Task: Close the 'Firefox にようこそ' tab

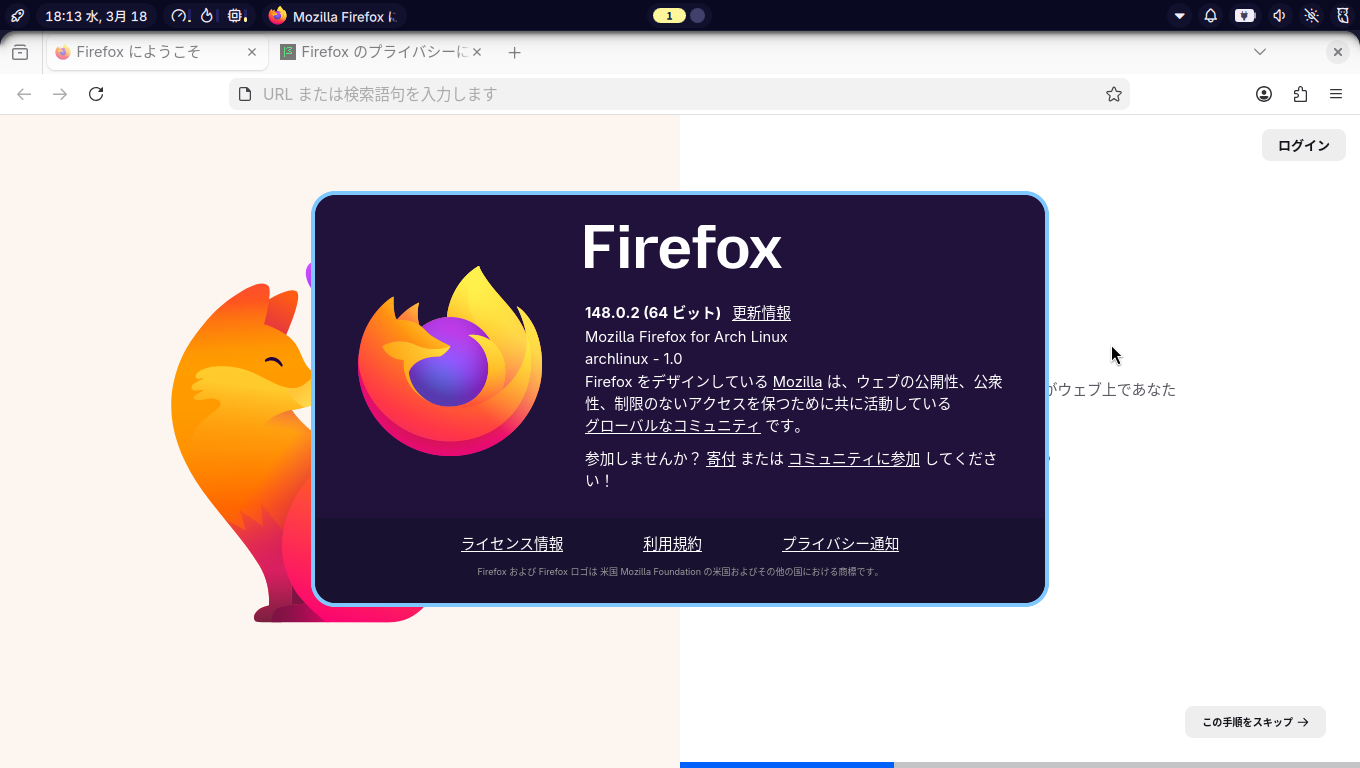Action: click(252, 52)
